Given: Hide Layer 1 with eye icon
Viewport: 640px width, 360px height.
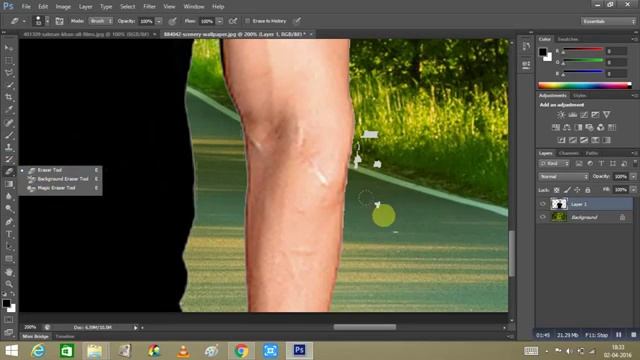Looking at the screenshot, I should coord(543,204).
